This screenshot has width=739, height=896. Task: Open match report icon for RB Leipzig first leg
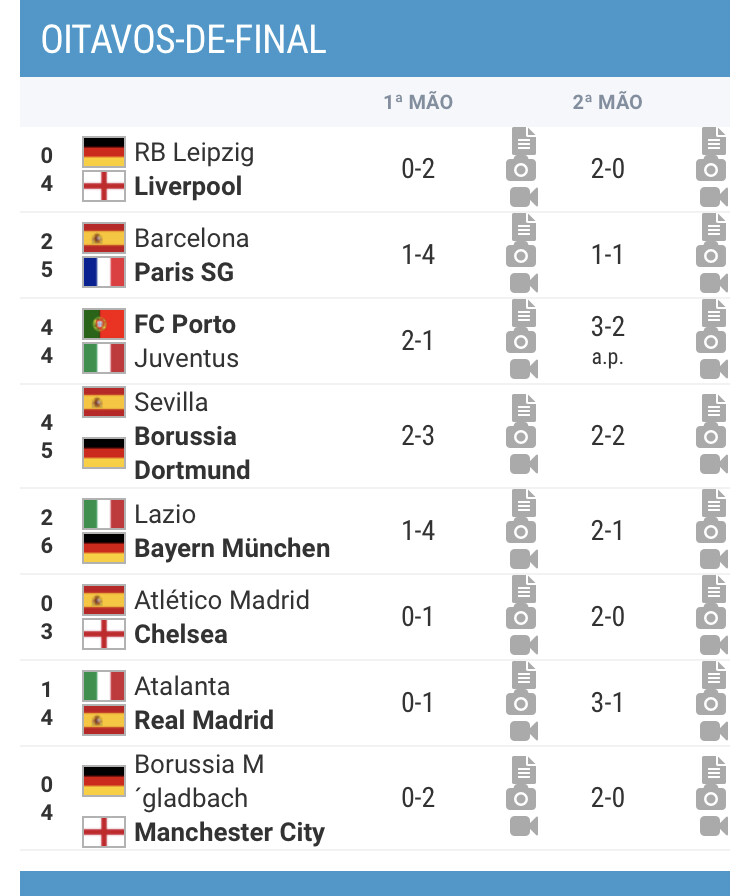(x=524, y=141)
